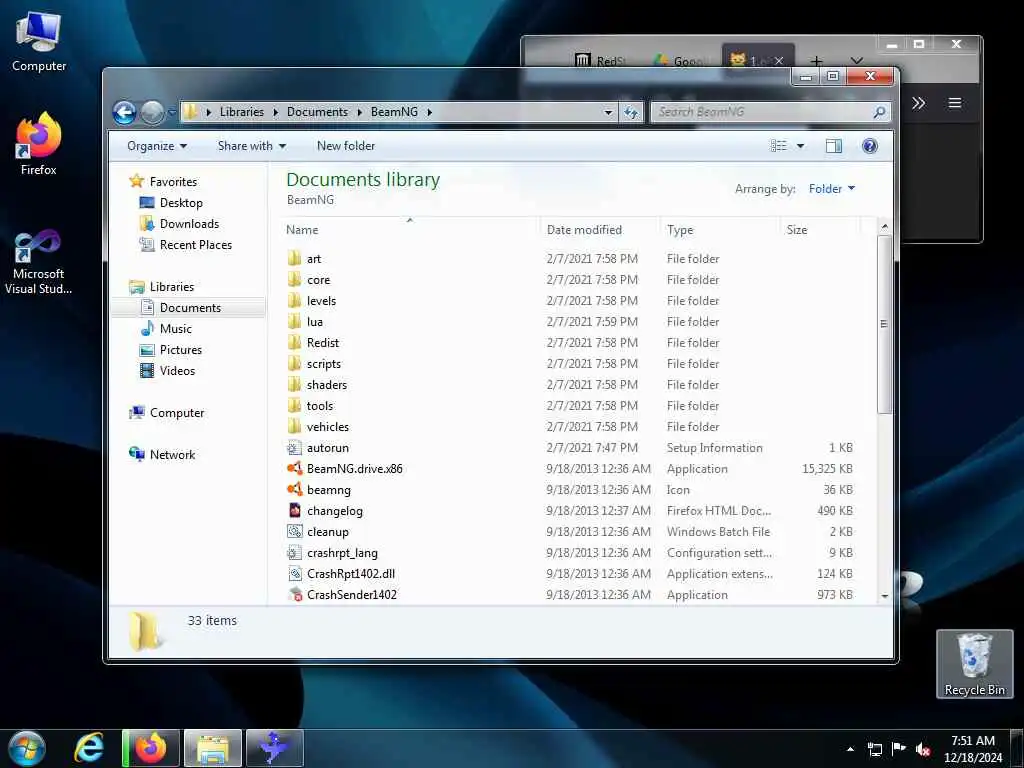This screenshot has width=1024, height=768.
Task: Select Music library in the navigation pane
Action: (176, 328)
